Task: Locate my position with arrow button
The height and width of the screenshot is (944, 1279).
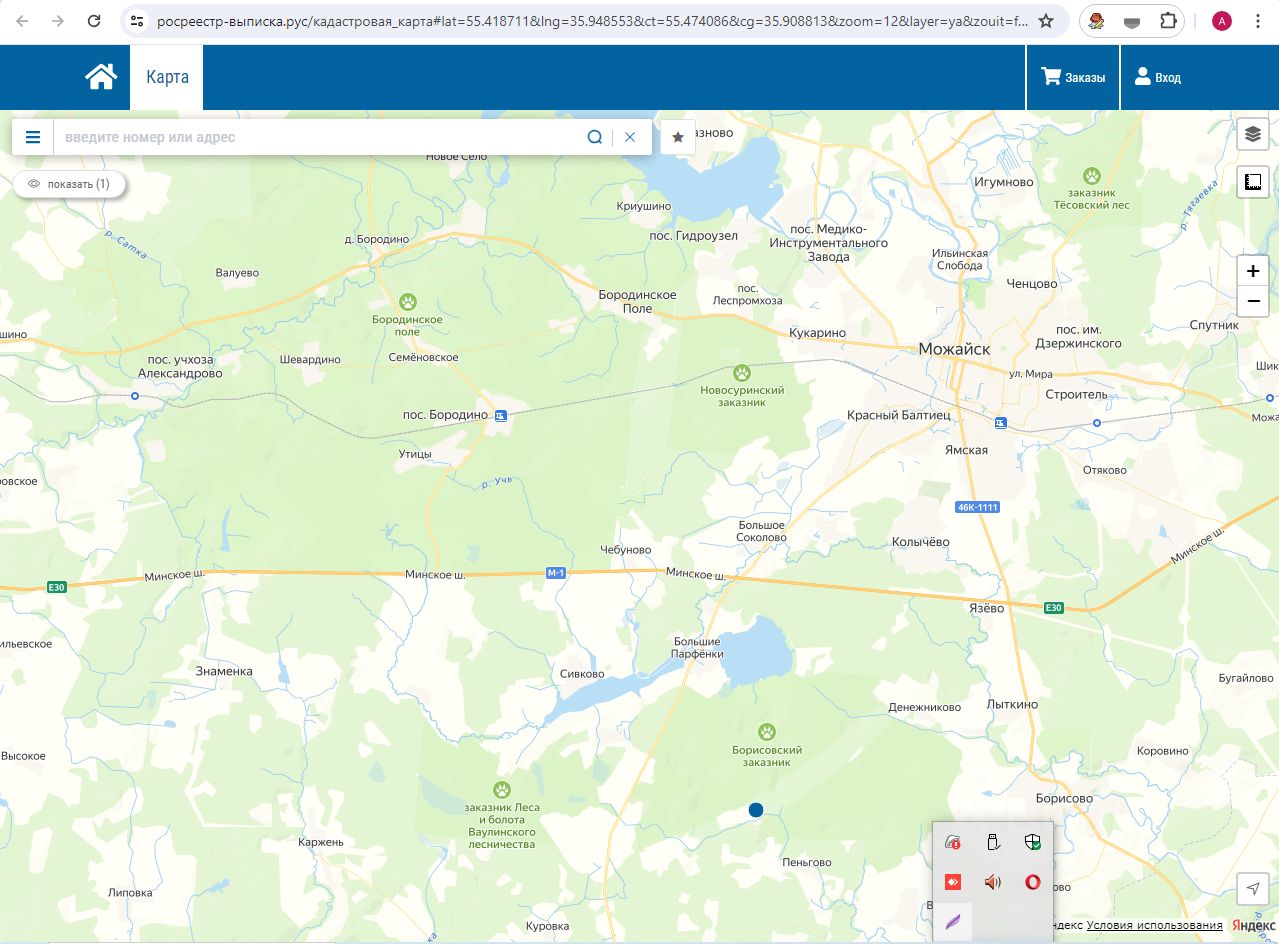Action: pos(1252,888)
